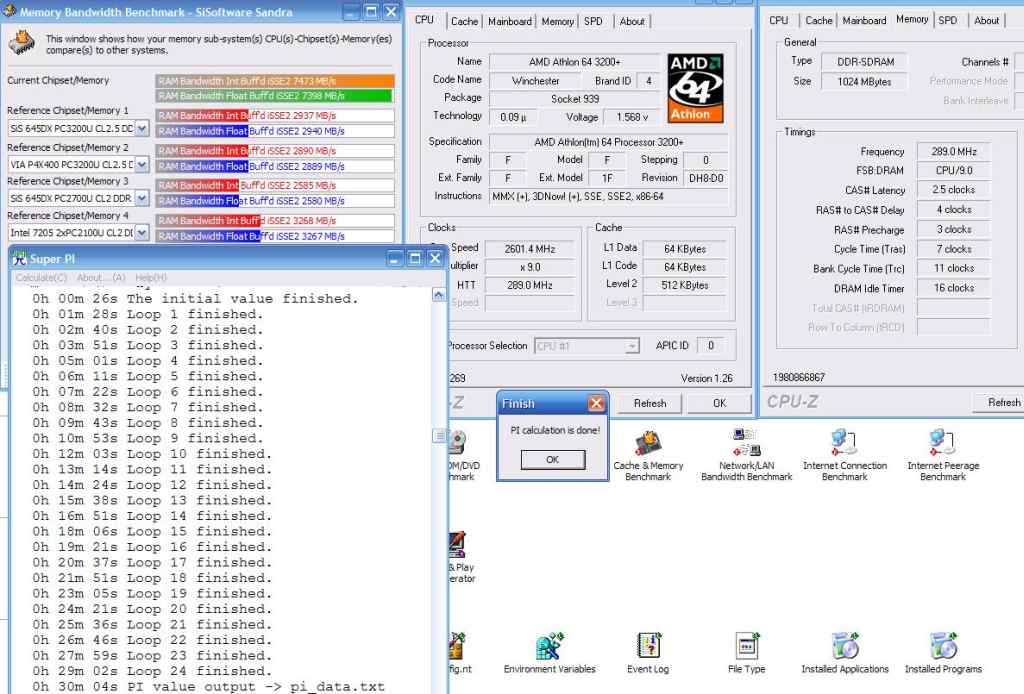Viewport: 1024px width, 694px height.
Task: Open the Help menu in Super PI
Action: pyautogui.click(x=151, y=277)
